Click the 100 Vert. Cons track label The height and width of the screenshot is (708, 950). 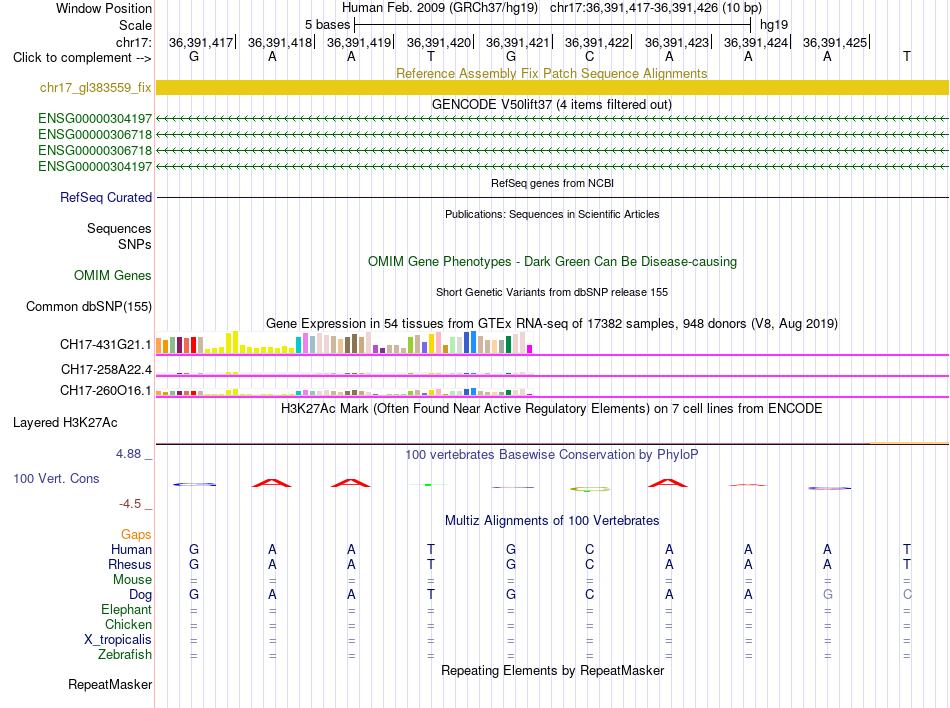click(x=56, y=478)
